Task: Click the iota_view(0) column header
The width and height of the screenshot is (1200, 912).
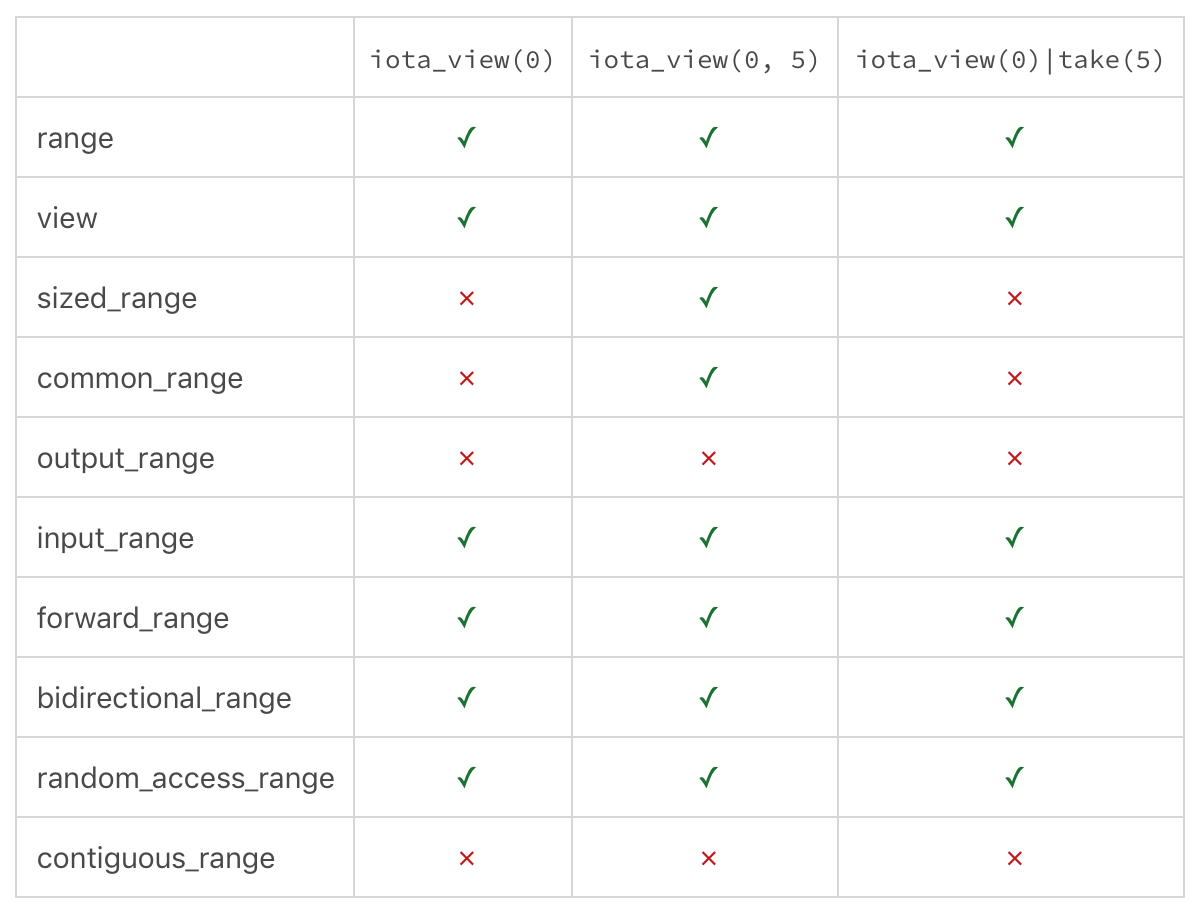Action: 462,60
